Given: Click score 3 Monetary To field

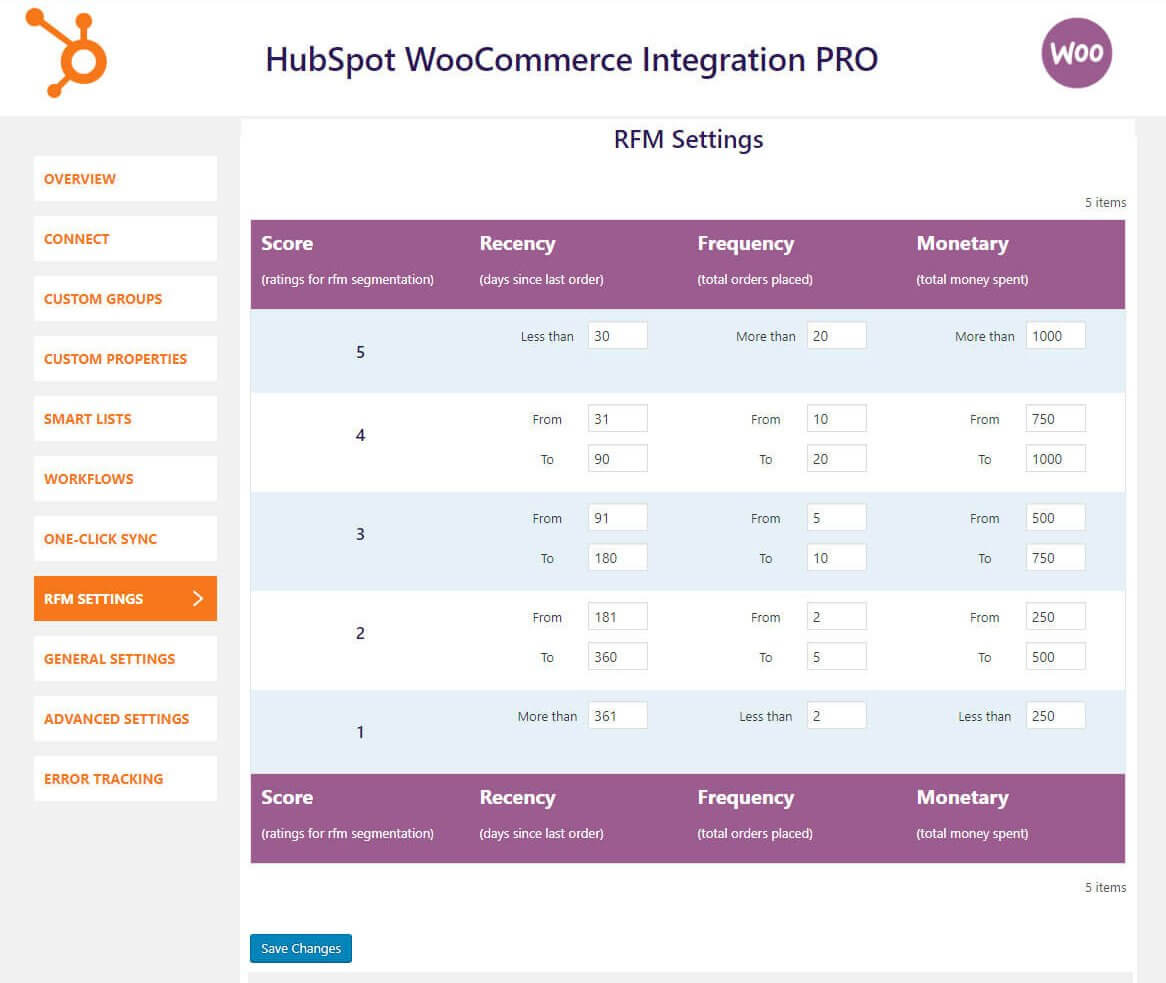Looking at the screenshot, I should (x=1055, y=558).
